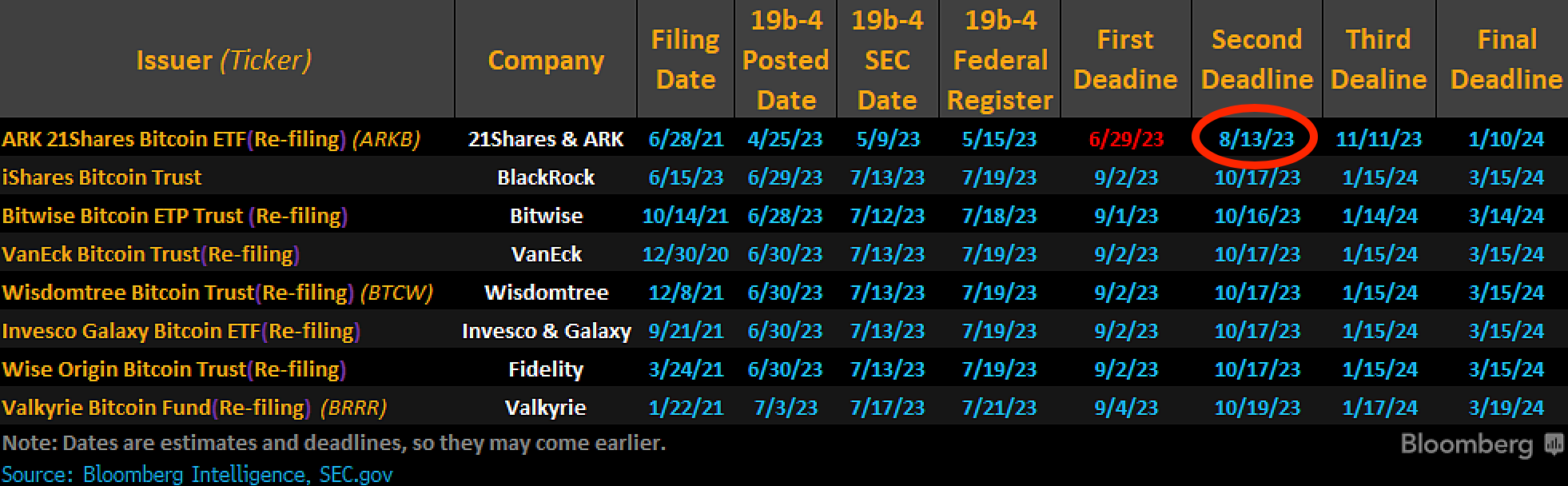Click the red-circled 8/13/23 second deadline
Viewport: 1568px width, 486px height.
click(x=1256, y=139)
